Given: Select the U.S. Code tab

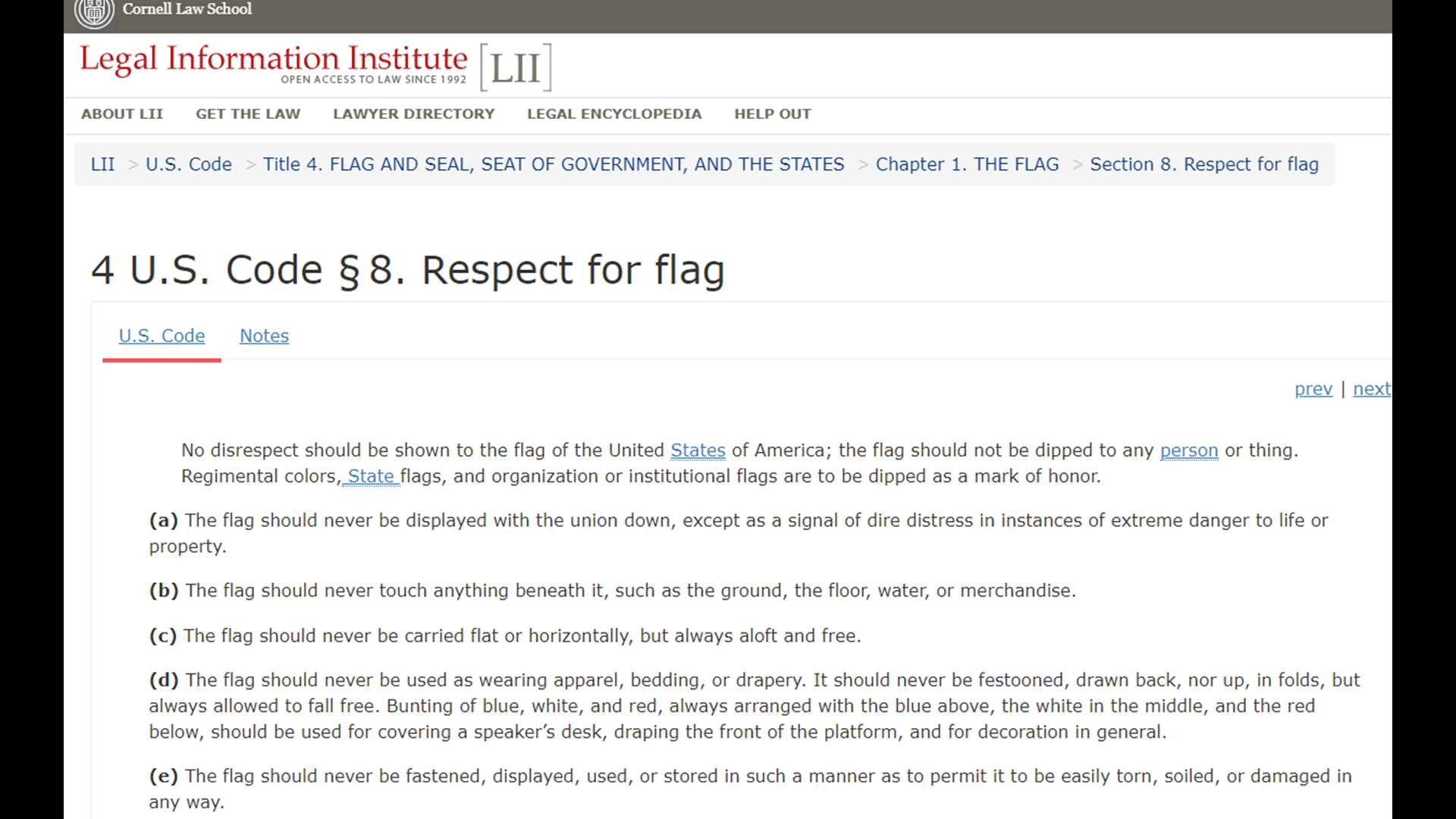Looking at the screenshot, I should point(162,336).
